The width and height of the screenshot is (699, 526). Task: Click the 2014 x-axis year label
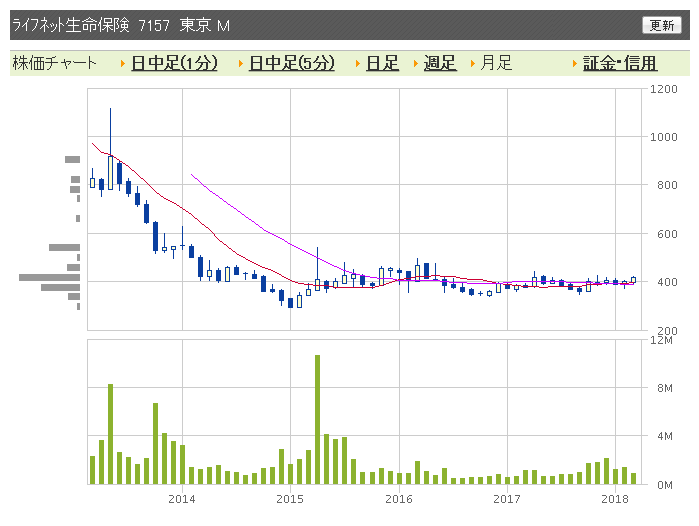point(181,499)
